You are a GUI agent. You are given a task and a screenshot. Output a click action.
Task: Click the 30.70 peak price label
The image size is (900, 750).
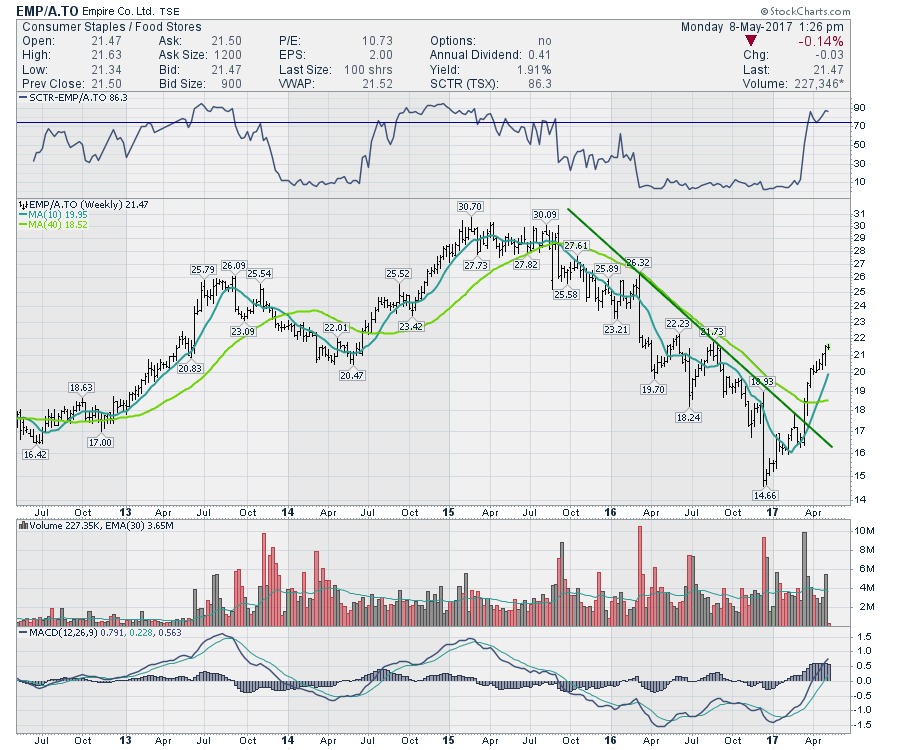point(470,207)
